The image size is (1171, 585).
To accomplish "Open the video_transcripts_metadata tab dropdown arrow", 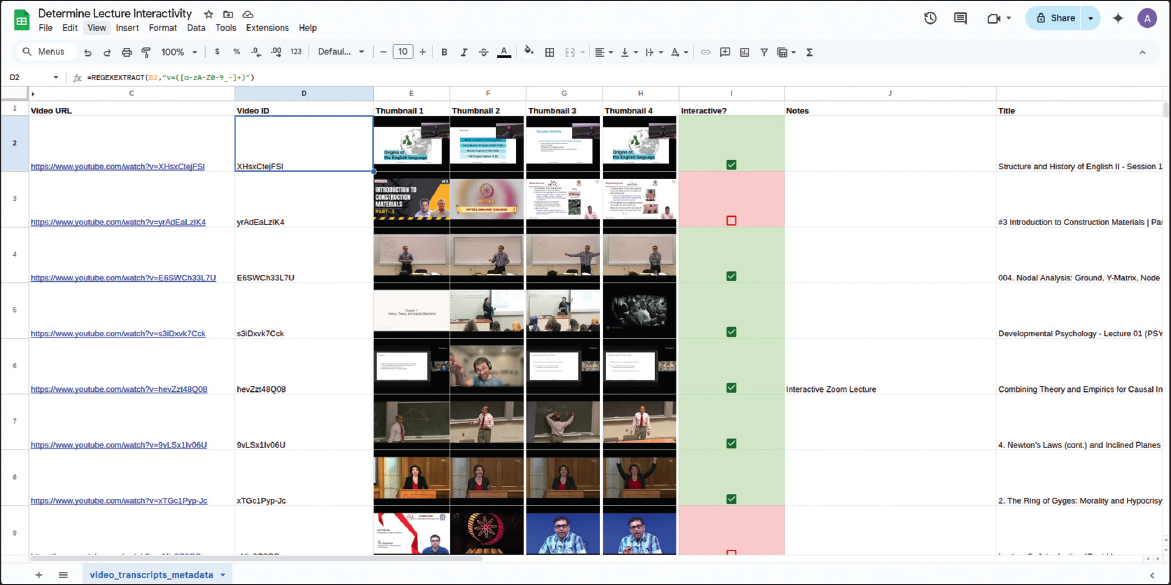I will 224,575.
